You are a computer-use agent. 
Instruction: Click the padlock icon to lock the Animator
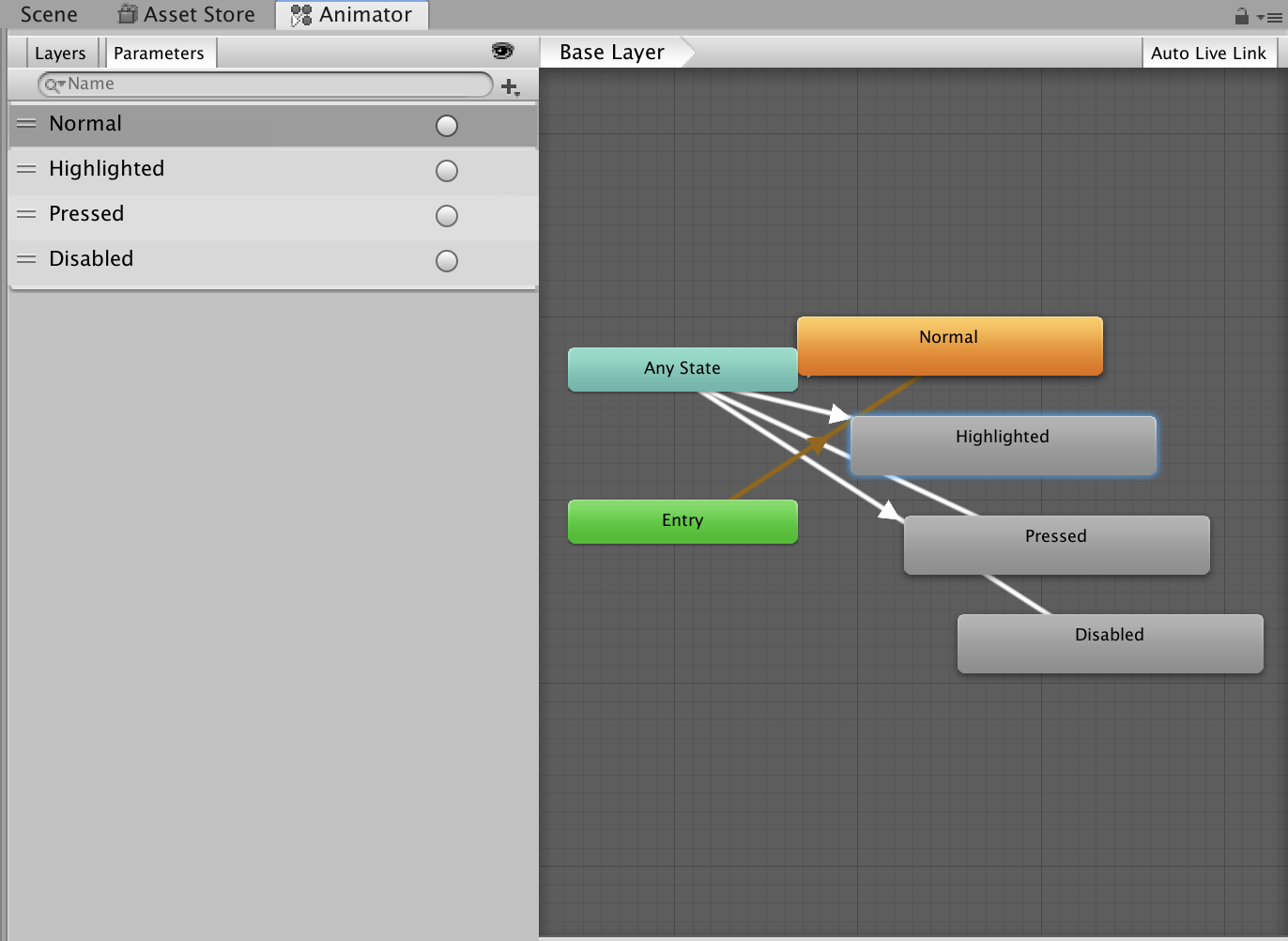pyautogui.click(x=1241, y=15)
